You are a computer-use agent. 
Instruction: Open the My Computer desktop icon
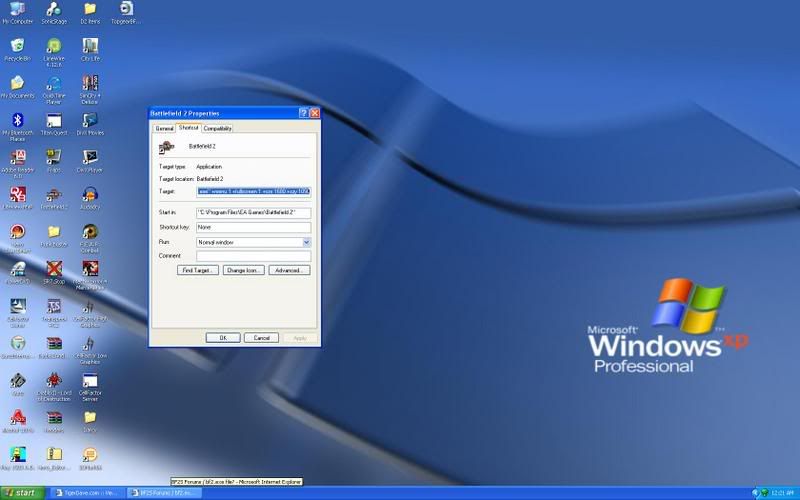(x=17, y=13)
